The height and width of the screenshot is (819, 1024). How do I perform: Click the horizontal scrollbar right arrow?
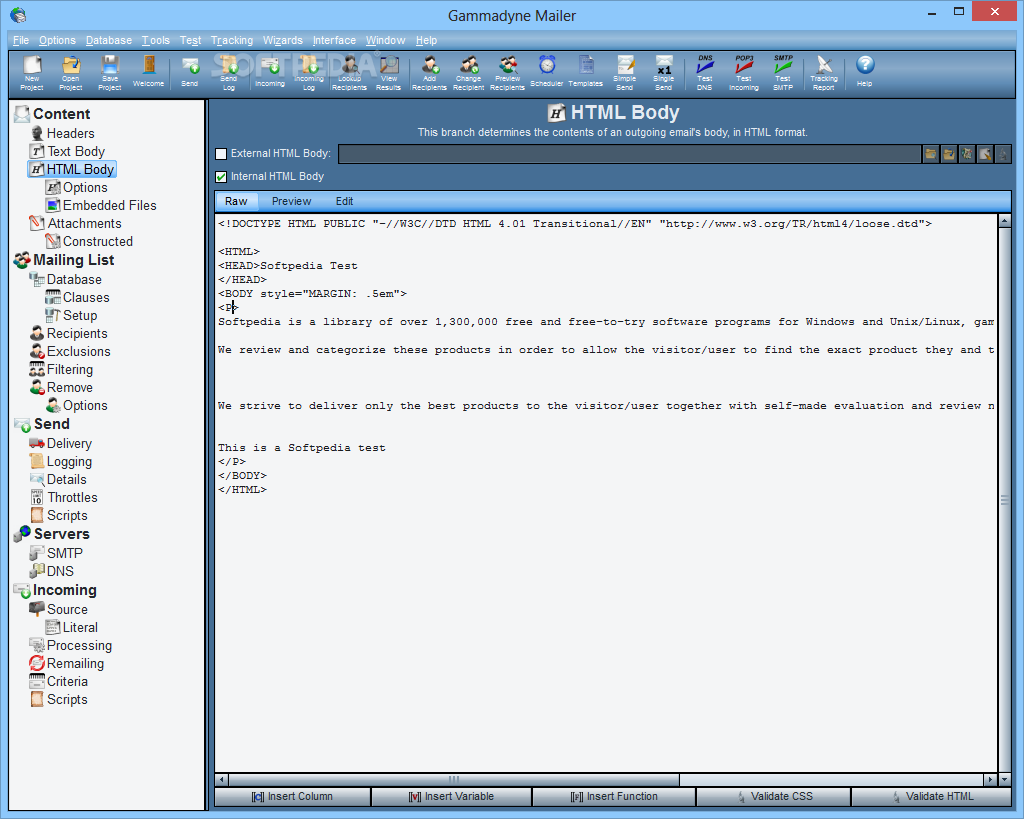991,779
